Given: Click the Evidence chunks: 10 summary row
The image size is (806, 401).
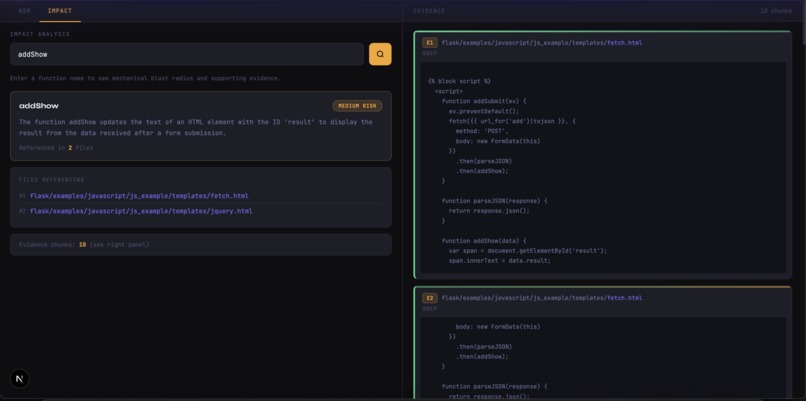Looking at the screenshot, I should [200, 245].
